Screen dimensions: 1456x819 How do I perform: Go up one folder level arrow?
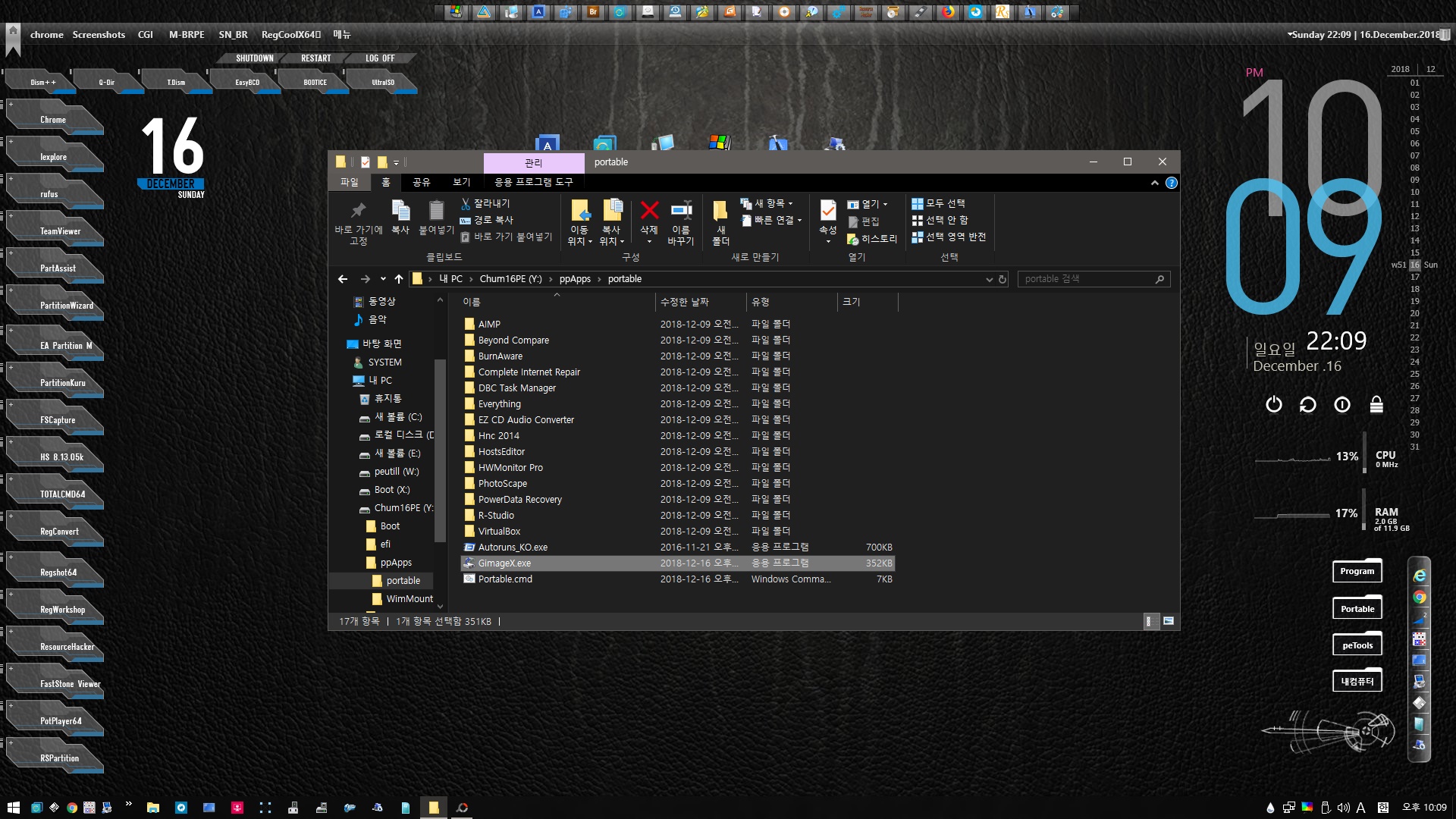(399, 279)
